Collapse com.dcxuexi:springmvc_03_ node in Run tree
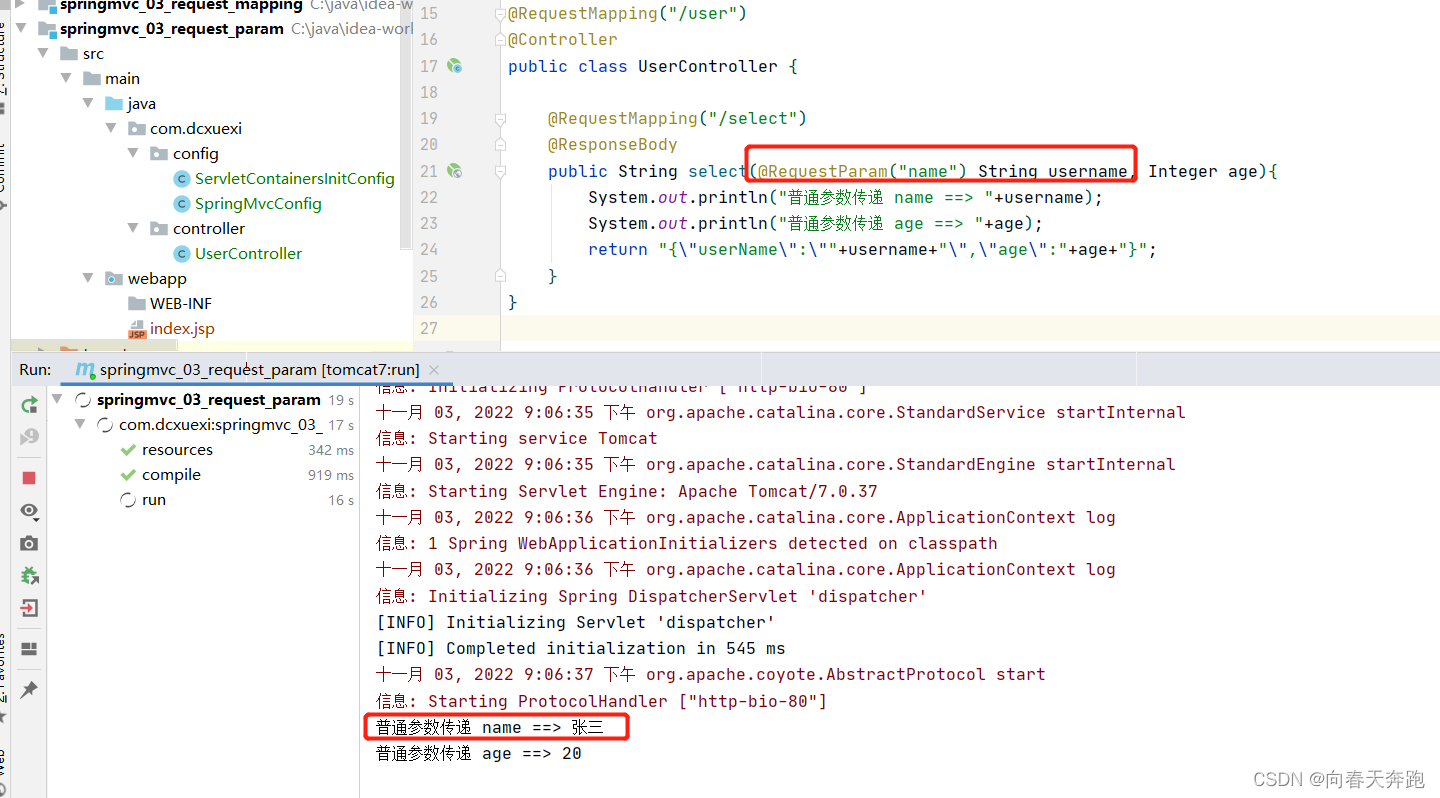This screenshot has width=1440, height=798. pyautogui.click(x=82, y=425)
